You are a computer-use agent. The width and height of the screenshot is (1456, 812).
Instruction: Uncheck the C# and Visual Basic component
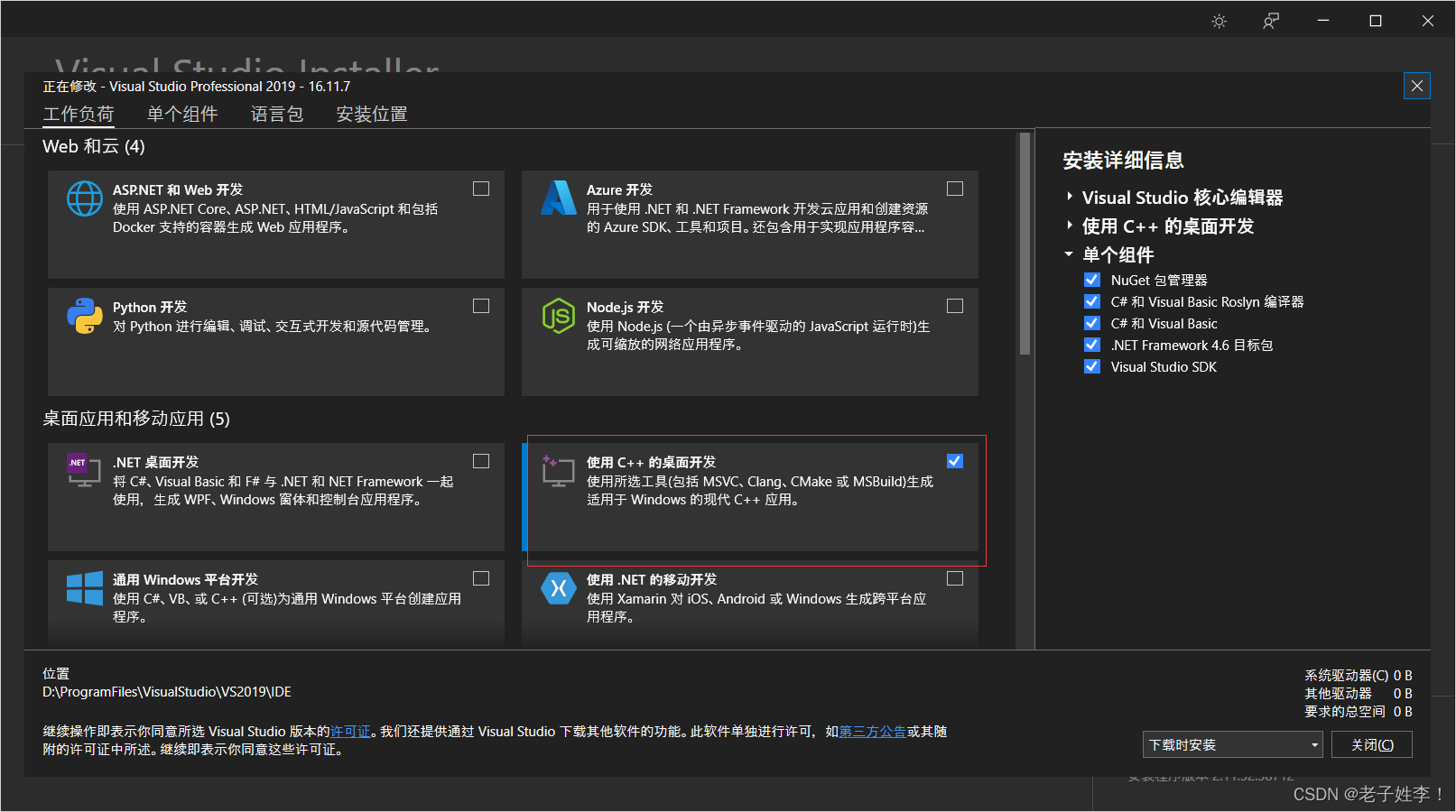click(x=1092, y=323)
